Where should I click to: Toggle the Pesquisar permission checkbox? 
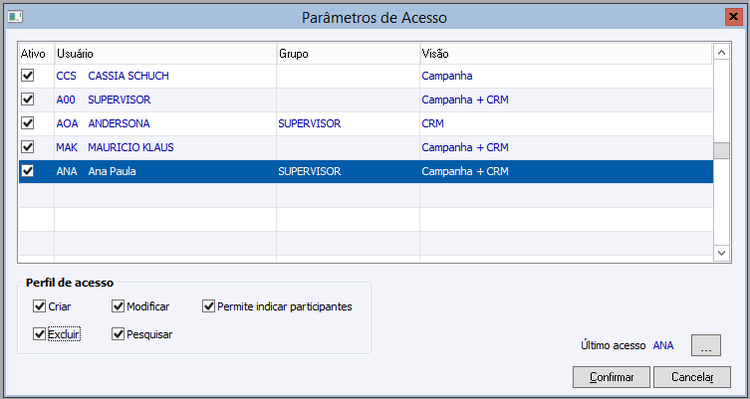click(x=118, y=334)
